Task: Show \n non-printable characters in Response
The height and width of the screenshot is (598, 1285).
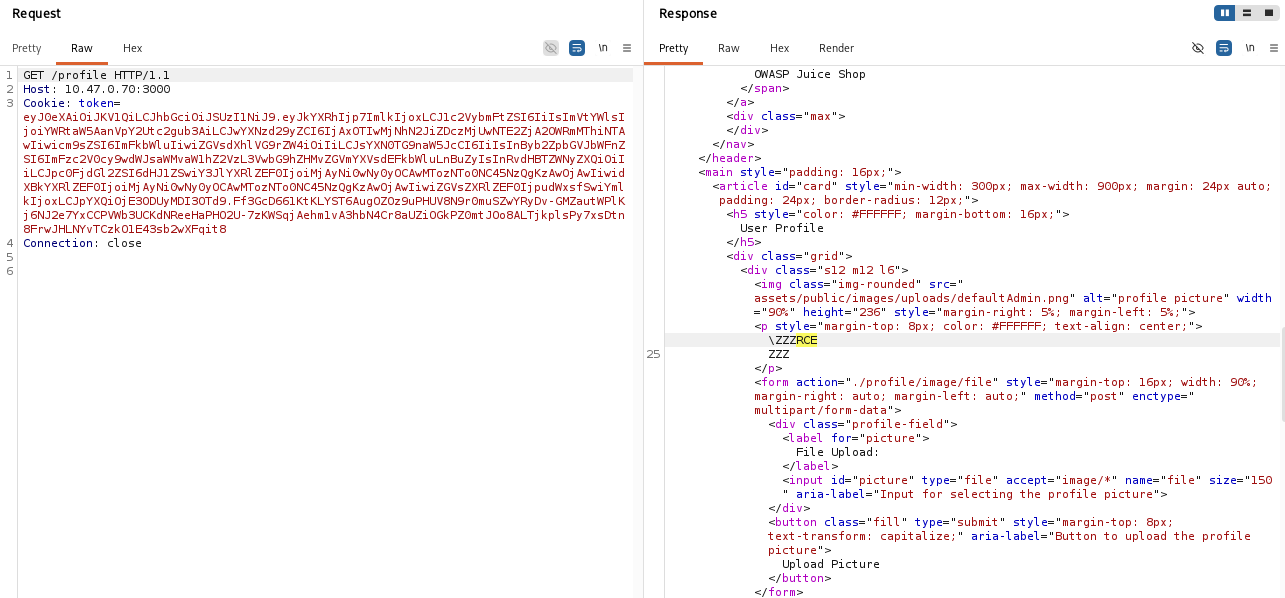Action: pyautogui.click(x=1250, y=48)
